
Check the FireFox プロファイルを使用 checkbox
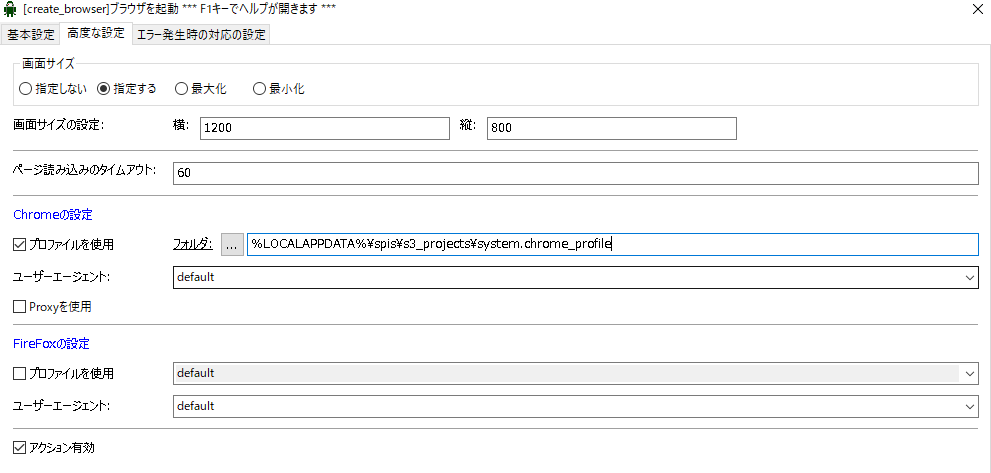[20, 373]
